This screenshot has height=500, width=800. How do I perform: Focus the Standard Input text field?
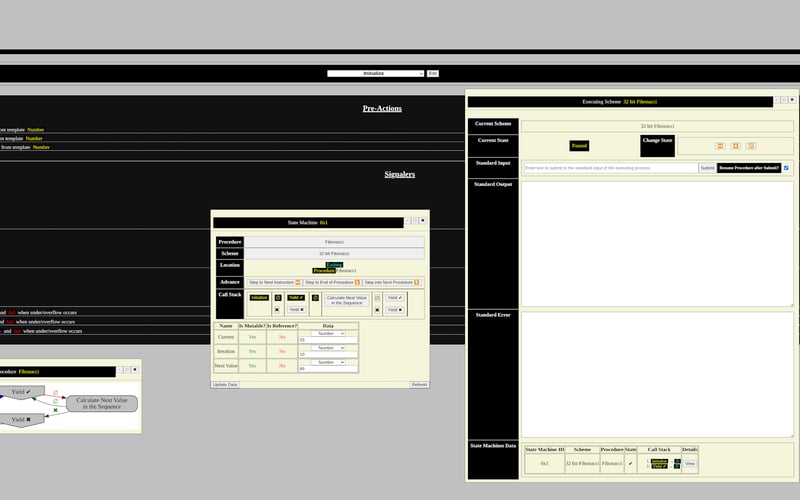click(x=611, y=168)
